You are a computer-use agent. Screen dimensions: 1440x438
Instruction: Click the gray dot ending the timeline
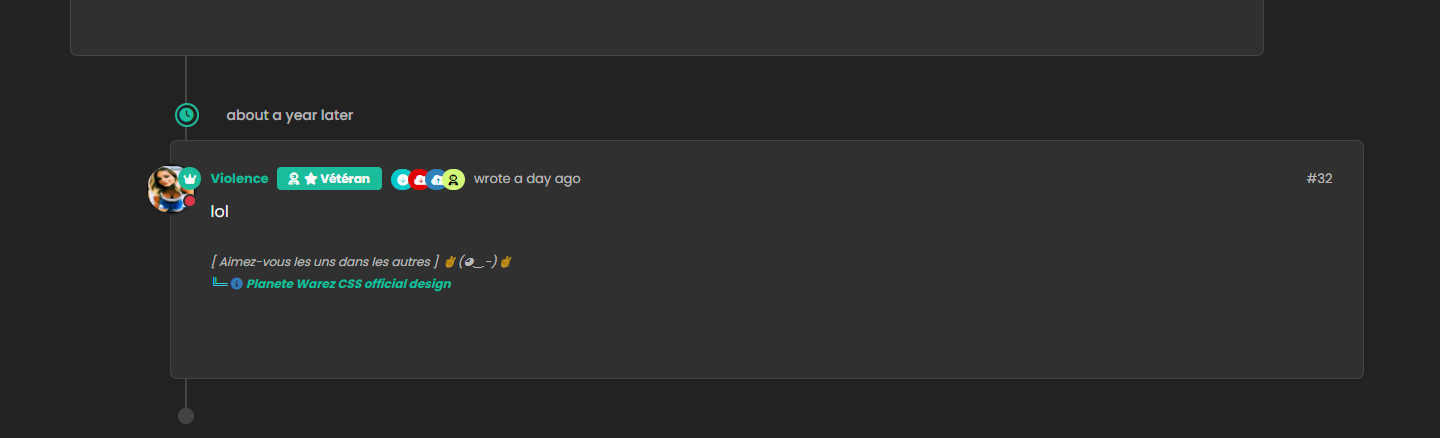tap(186, 416)
